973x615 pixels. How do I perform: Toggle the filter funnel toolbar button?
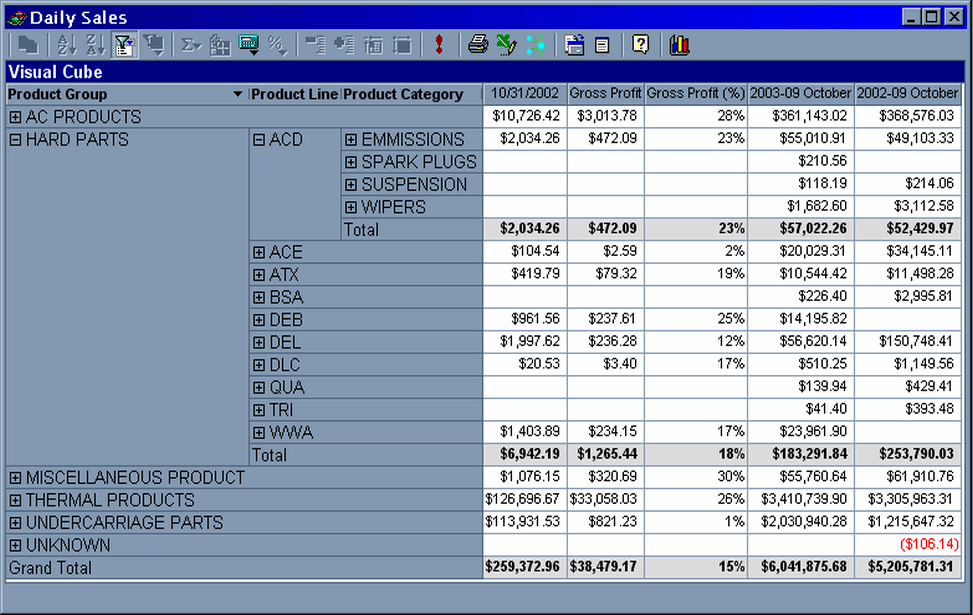125,44
